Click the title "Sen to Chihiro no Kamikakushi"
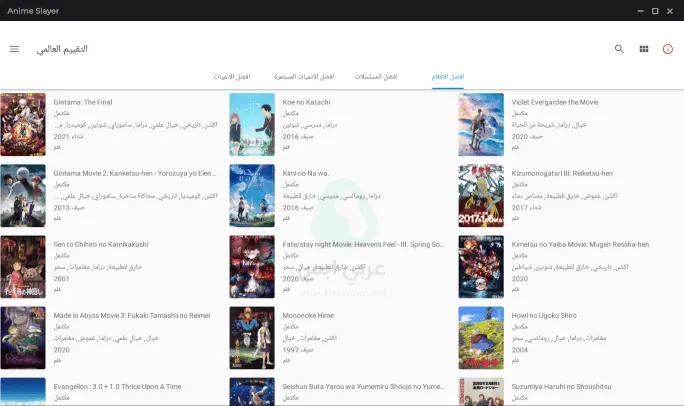 point(101,244)
